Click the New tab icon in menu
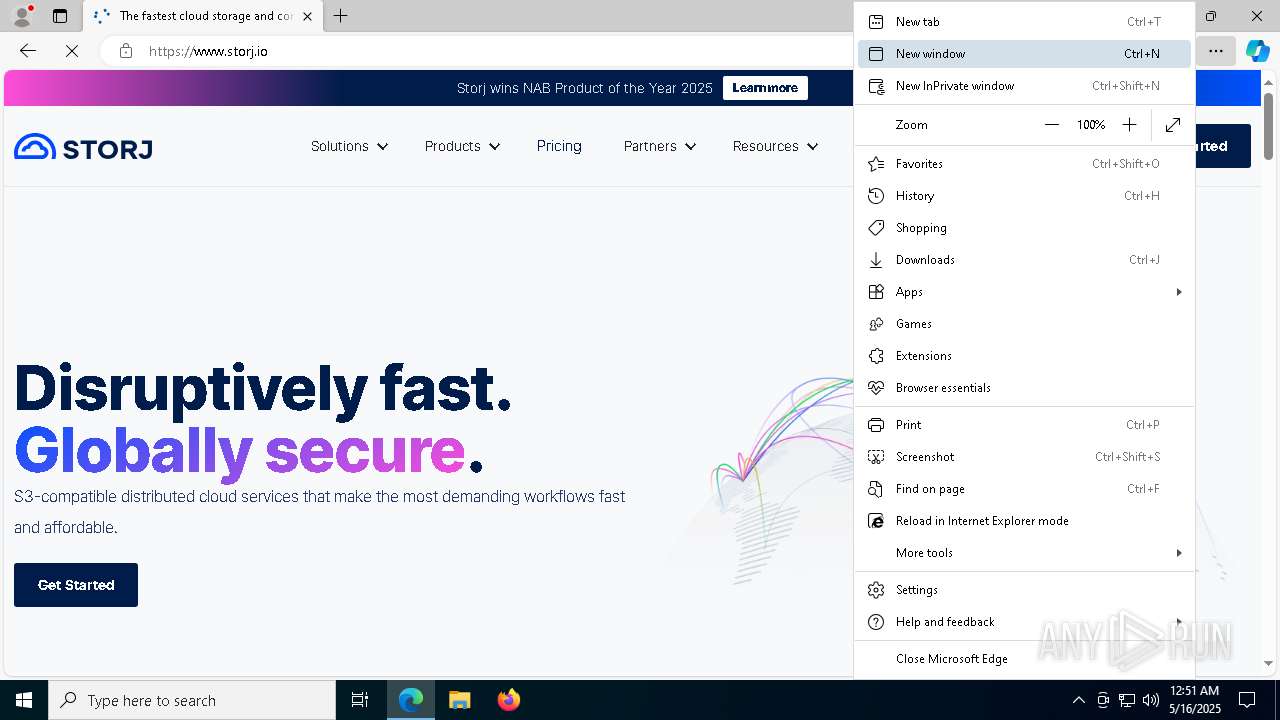The height and width of the screenshot is (720, 1280). [876, 22]
